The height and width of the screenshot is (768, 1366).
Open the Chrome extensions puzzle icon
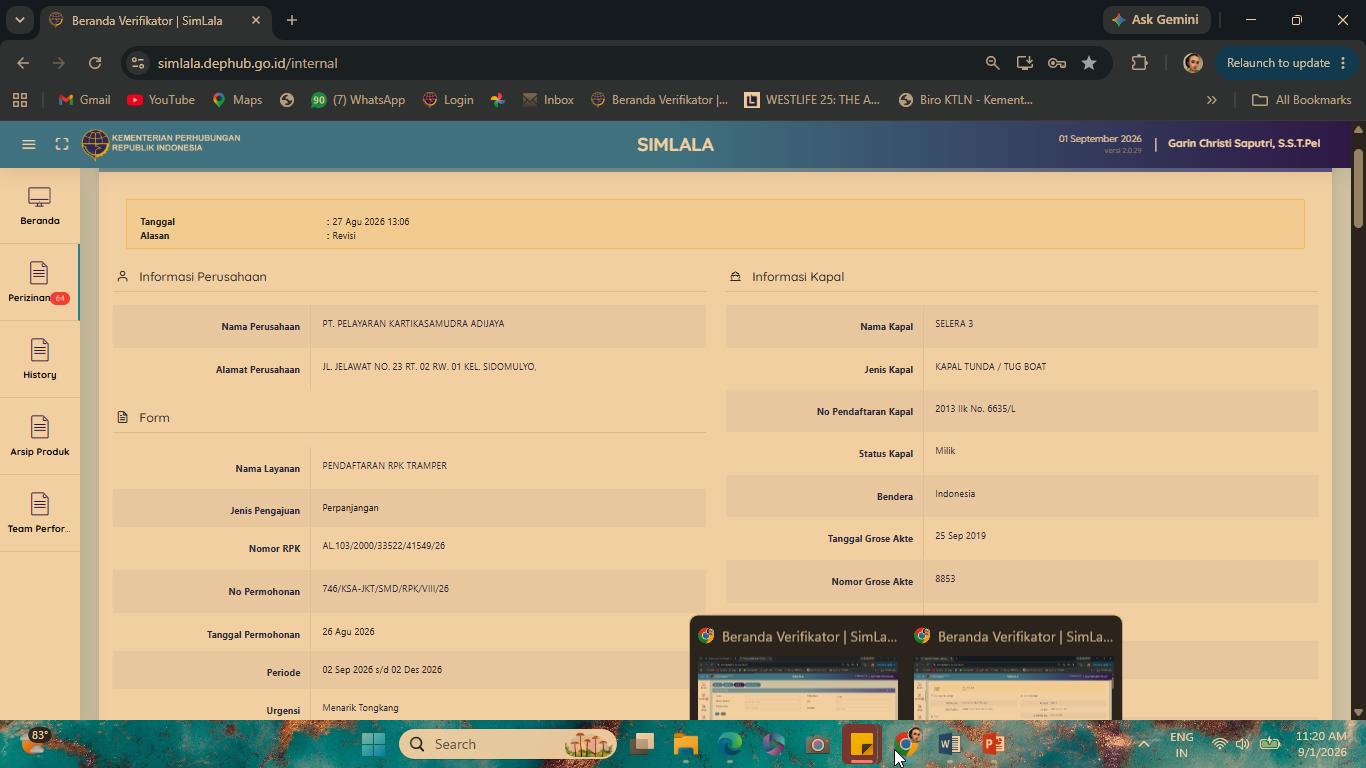[x=1139, y=63]
